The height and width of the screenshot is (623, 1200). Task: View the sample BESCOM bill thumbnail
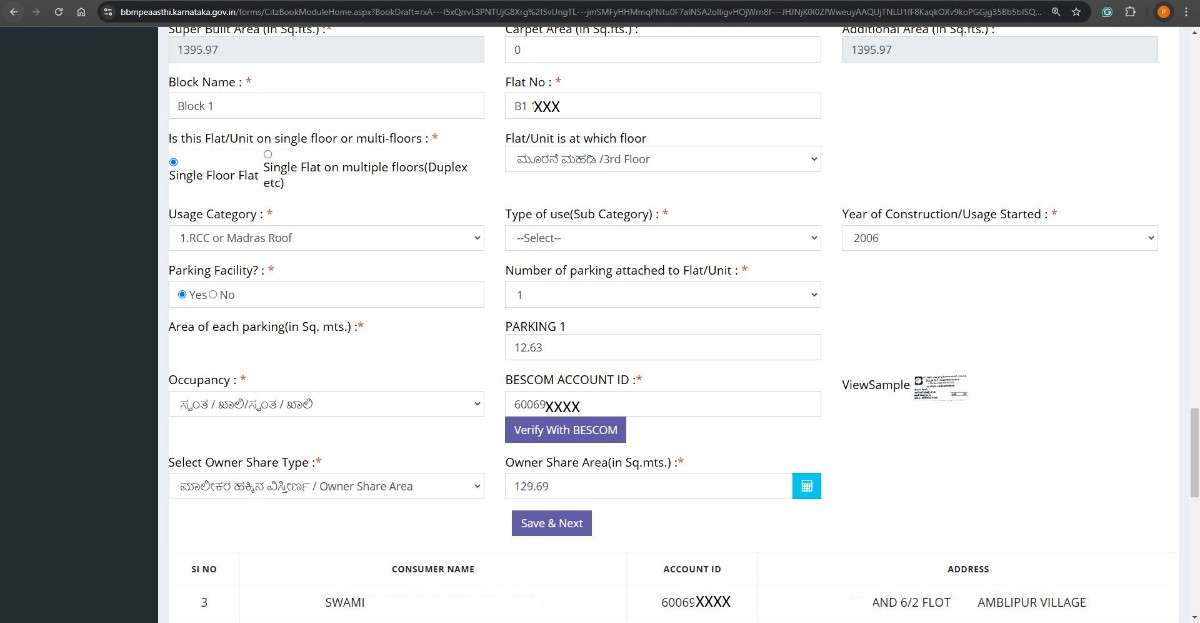[941, 387]
